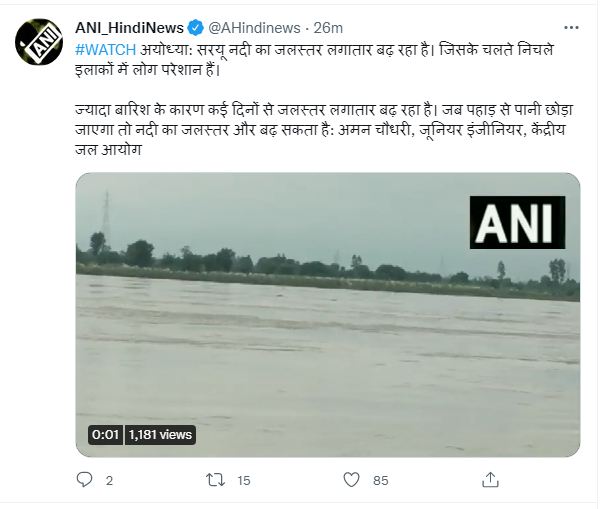
Task: Click the ANI watermark logo in the video
Action: coord(515,222)
